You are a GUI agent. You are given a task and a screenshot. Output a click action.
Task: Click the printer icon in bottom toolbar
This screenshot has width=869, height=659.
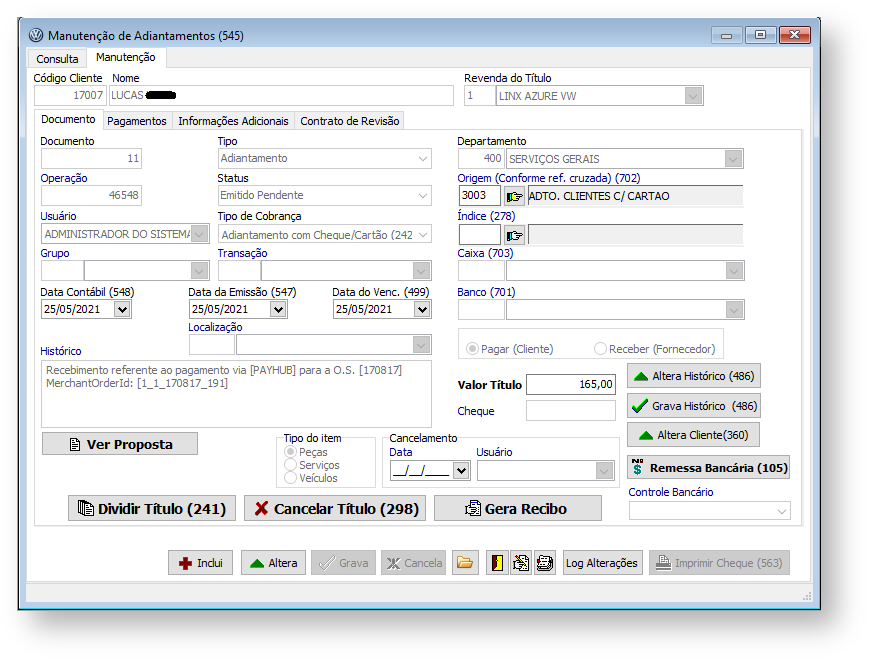pyautogui.click(x=544, y=563)
